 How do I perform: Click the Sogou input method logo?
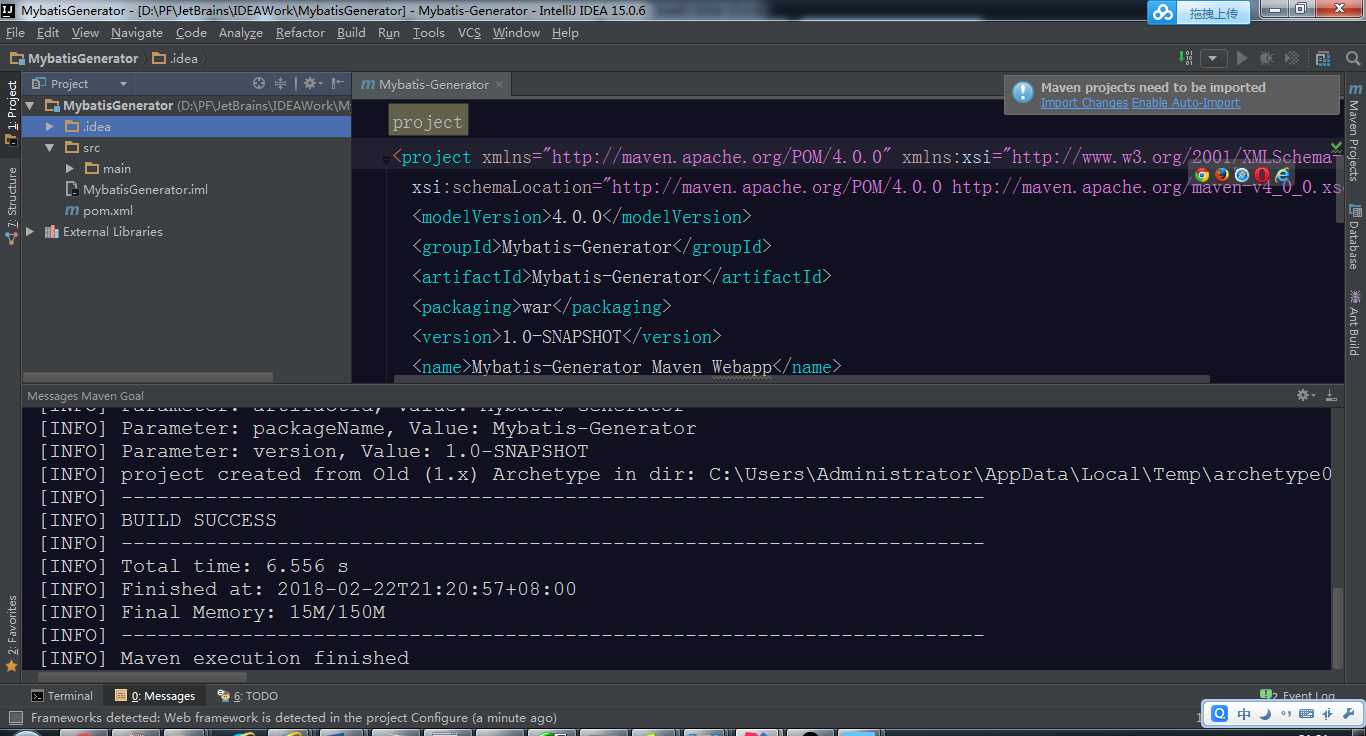pyautogui.click(x=1219, y=714)
